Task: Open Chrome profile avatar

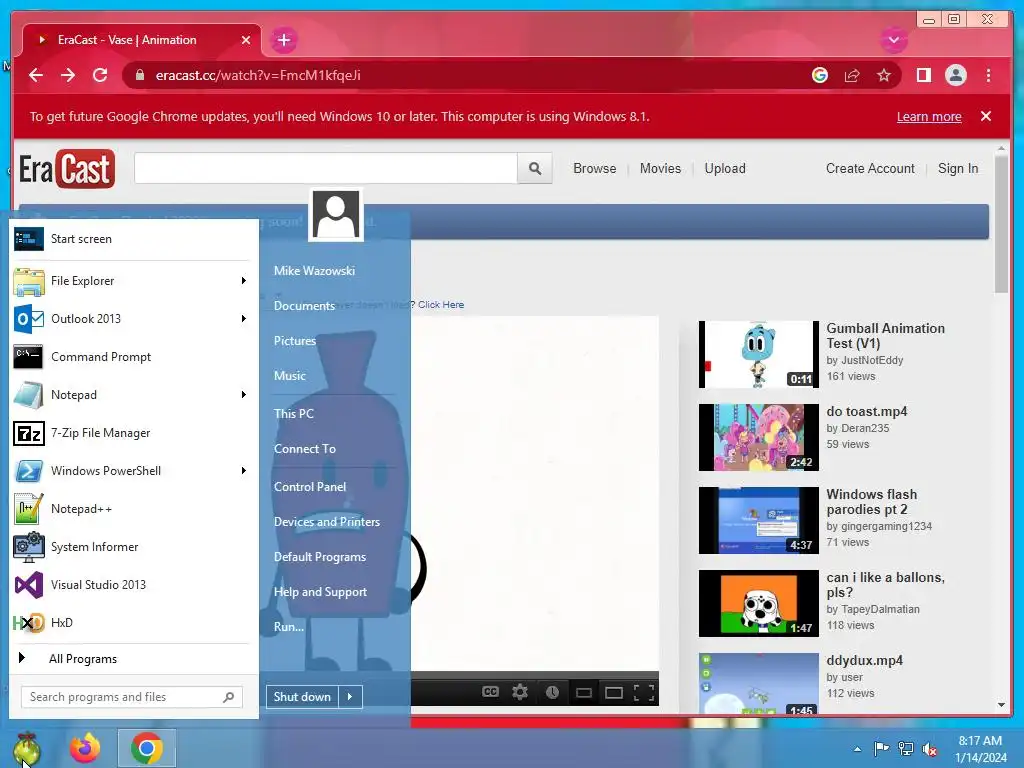Action: [x=955, y=75]
